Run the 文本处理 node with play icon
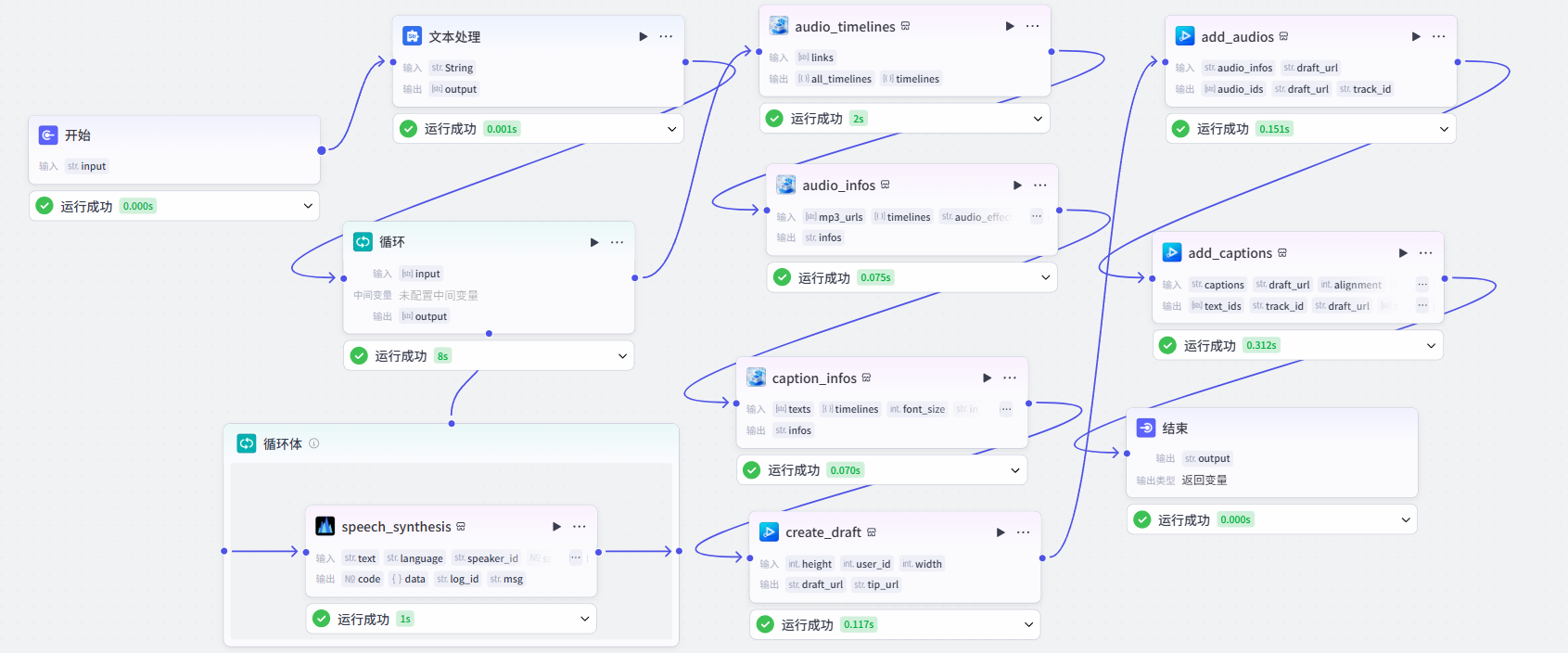The image size is (1568, 653). pyautogui.click(x=643, y=36)
